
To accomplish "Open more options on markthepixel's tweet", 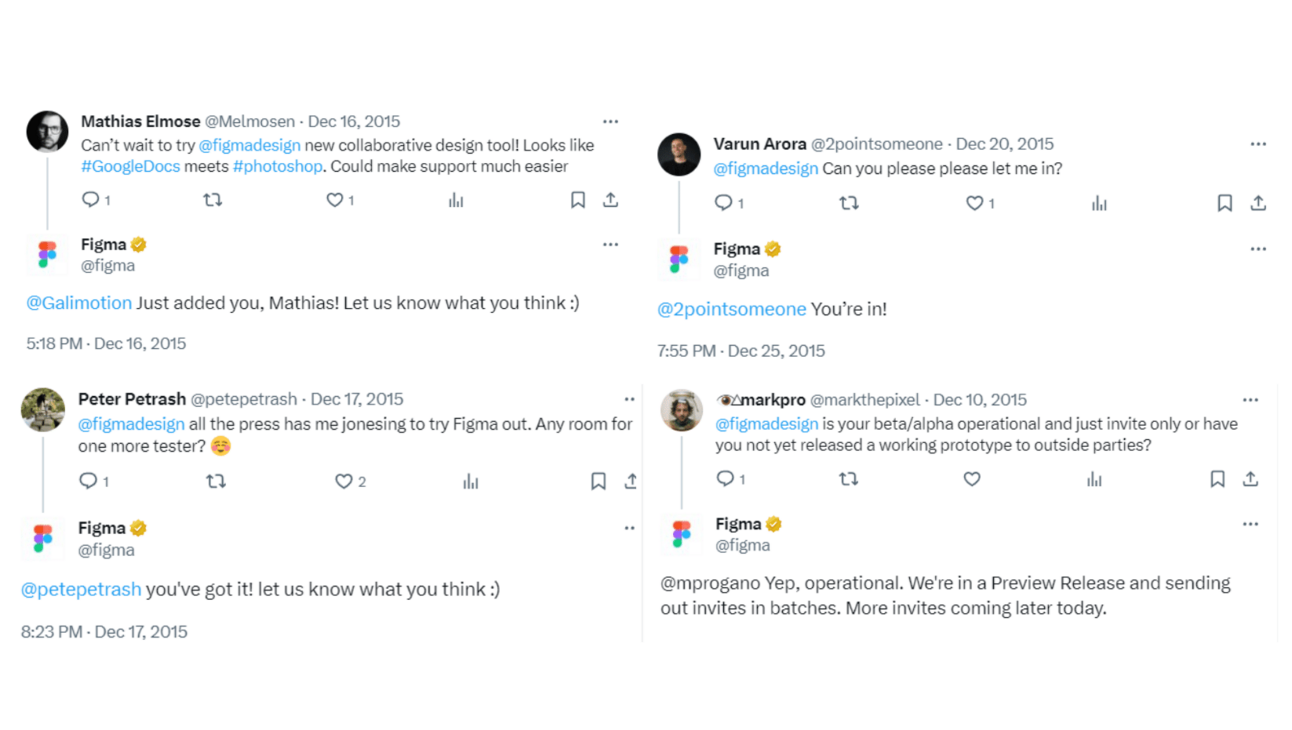I will 1250,399.
